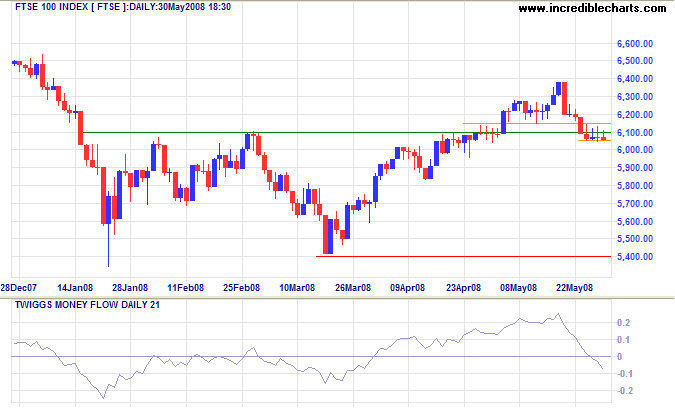Select the 5,600.00 price axis label
The width and height of the screenshot is (675, 410).
point(635,221)
